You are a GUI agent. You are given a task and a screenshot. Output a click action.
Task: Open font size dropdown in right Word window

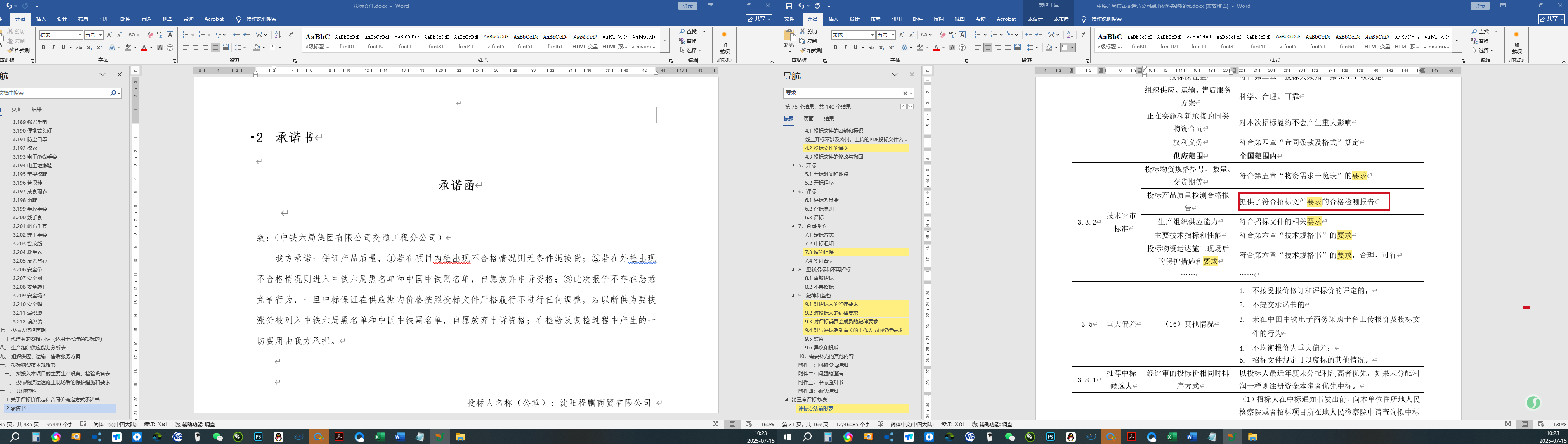tap(893, 35)
